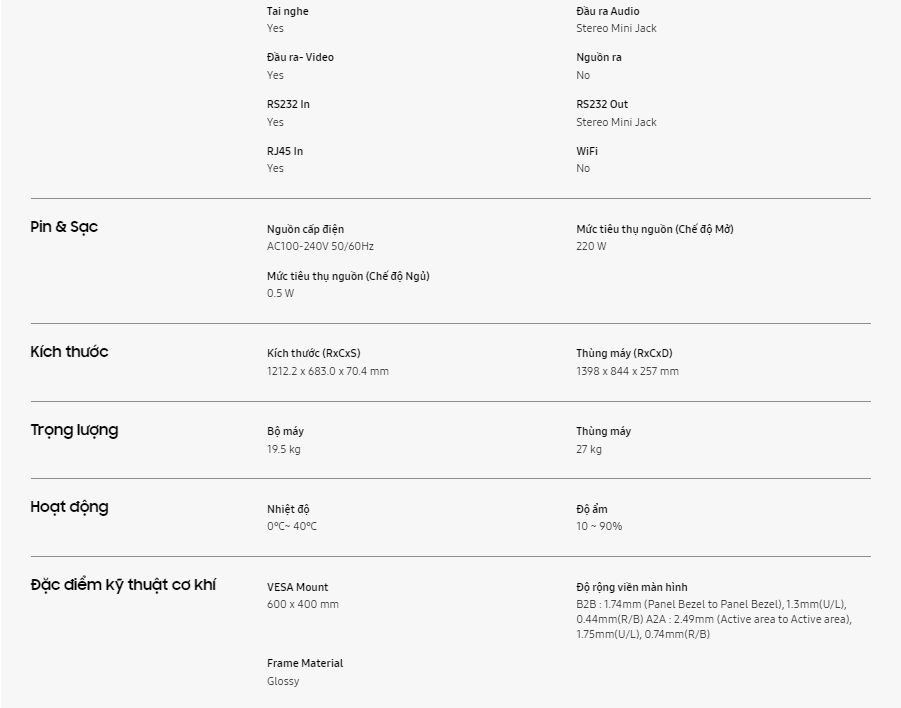The width and height of the screenshot is (901, 708).
Task: Click the "Nguồn cấp điện" label
Action: [x=305, y=229]
